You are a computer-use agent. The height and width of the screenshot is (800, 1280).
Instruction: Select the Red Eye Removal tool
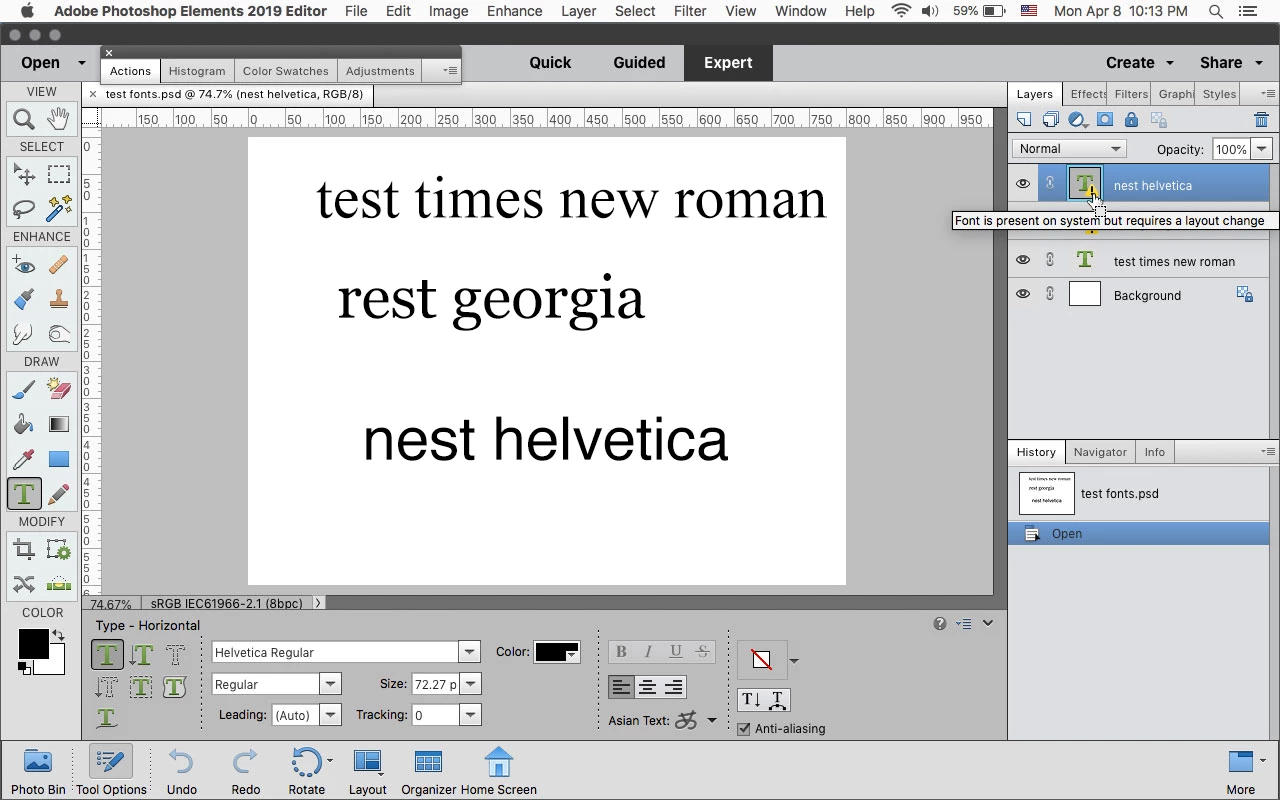click(24, 265)
